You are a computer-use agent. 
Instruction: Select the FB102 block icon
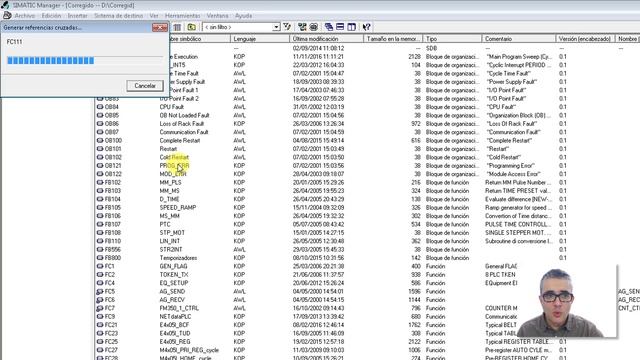(100, 182)
